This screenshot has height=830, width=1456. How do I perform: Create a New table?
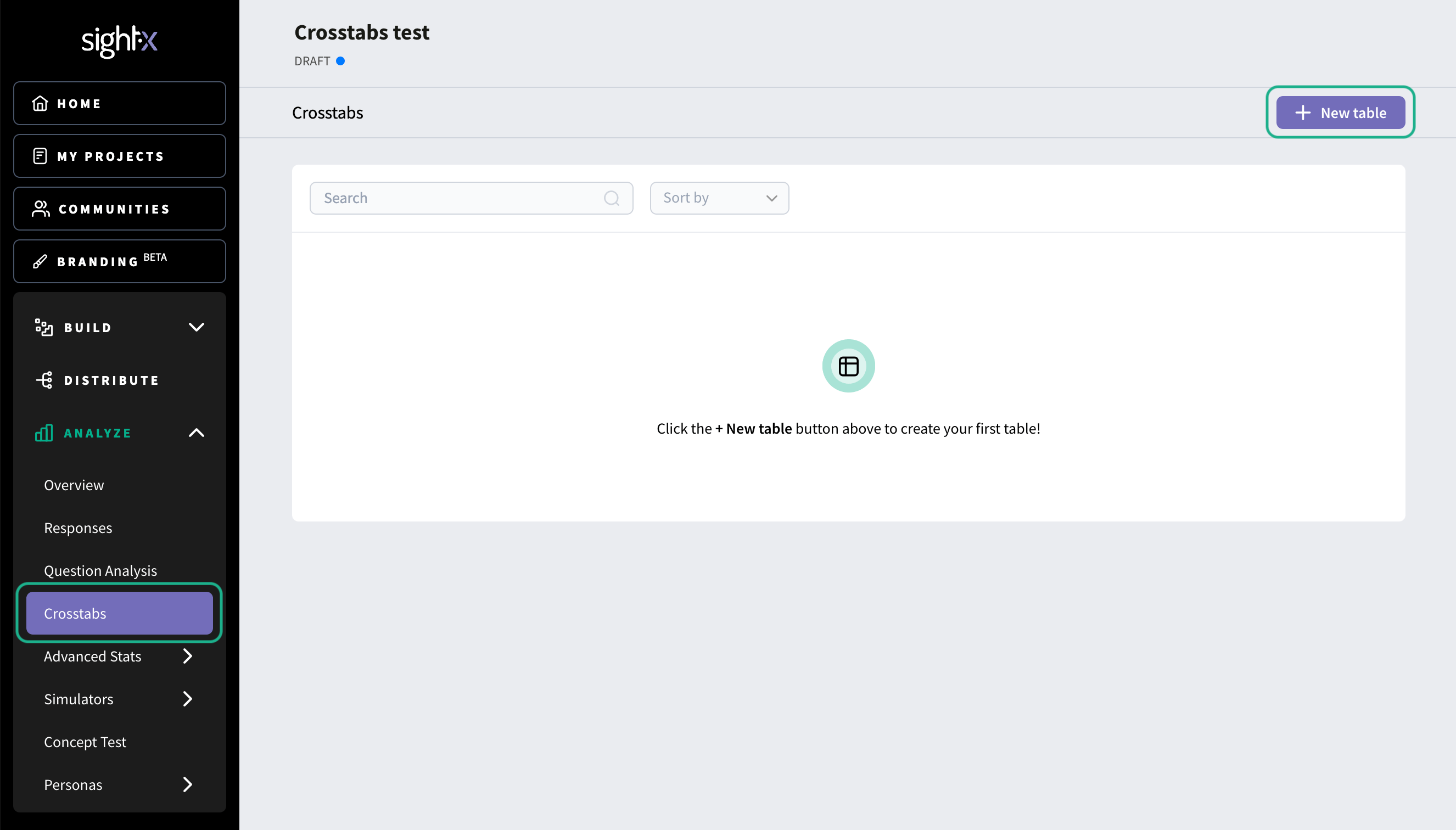(x=1340, y=113)
